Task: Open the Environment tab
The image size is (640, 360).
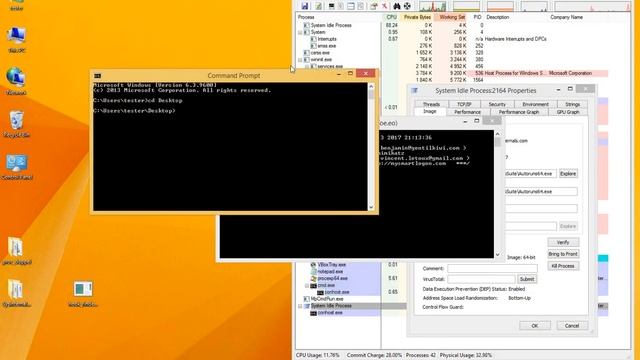Action: click(x=535, y=104)
